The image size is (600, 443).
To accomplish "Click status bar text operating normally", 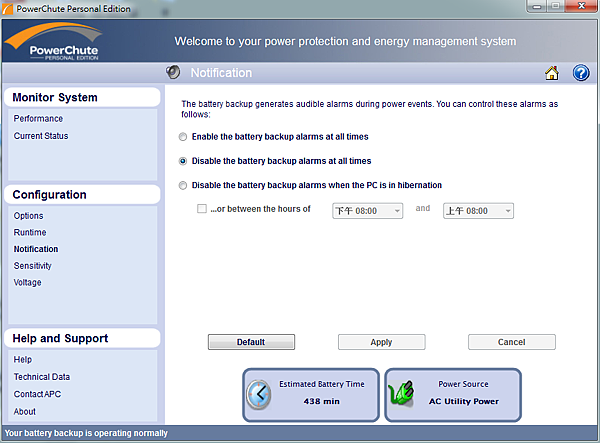I will (x=86, y=433).
